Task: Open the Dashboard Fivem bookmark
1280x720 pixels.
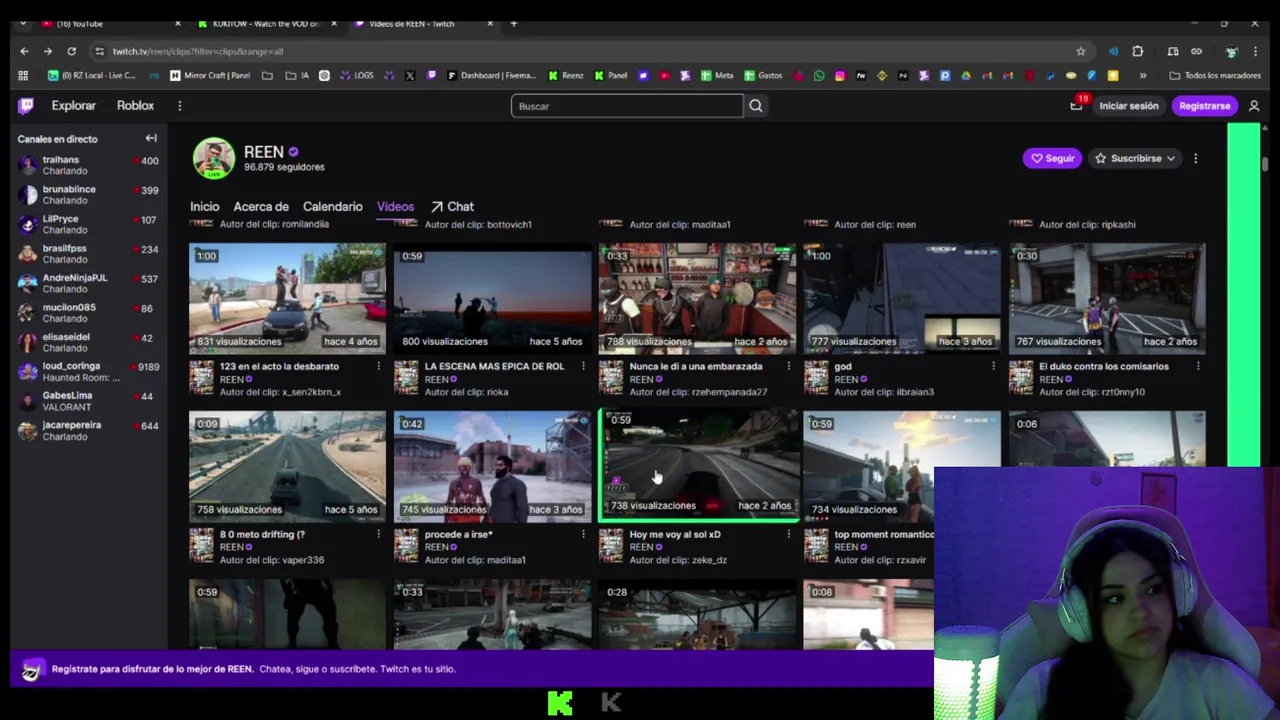Action: pyautogui.click(x=492, y=75)
